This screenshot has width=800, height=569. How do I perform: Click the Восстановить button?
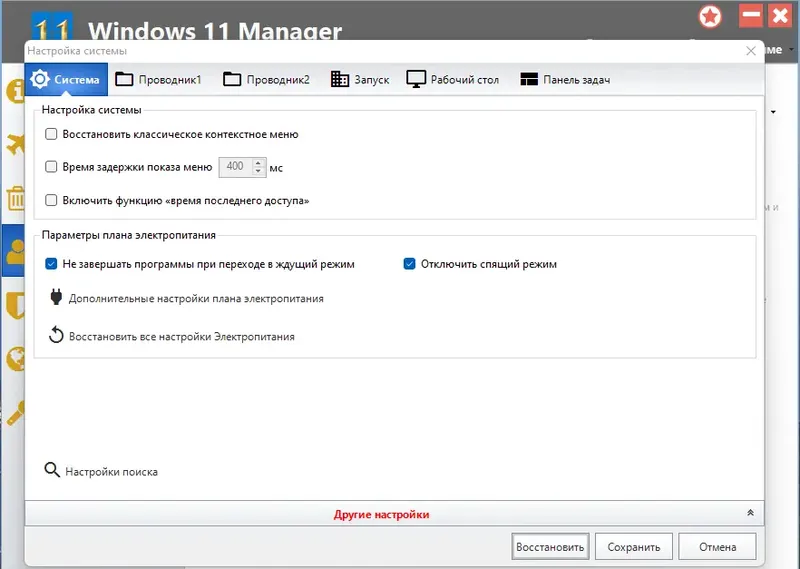(550, 547)
